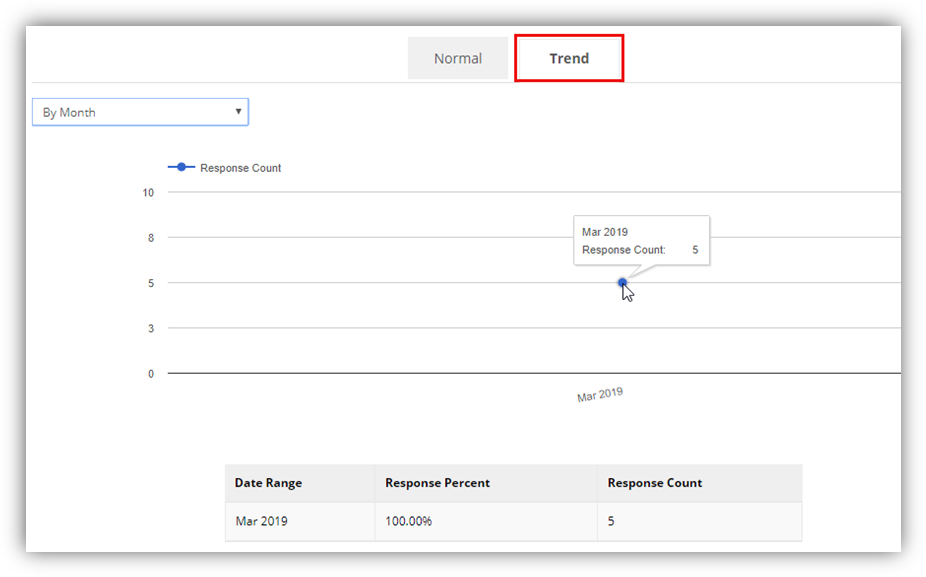926x577 pixels.
Task: Click the Mar 2019 title in the tooltip
Action: click(605, 232)
